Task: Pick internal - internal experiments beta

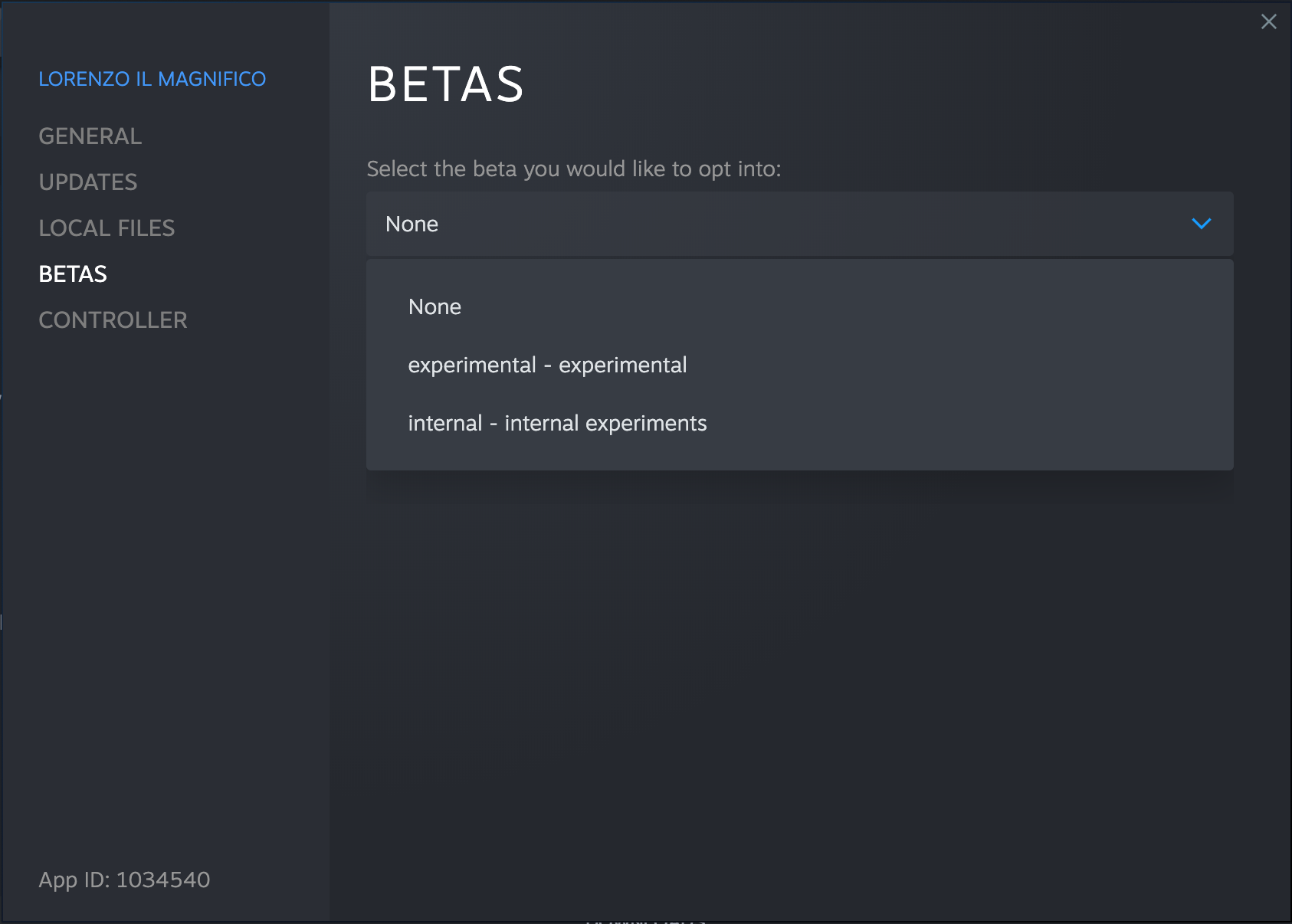Action: [x=799, y=423]
